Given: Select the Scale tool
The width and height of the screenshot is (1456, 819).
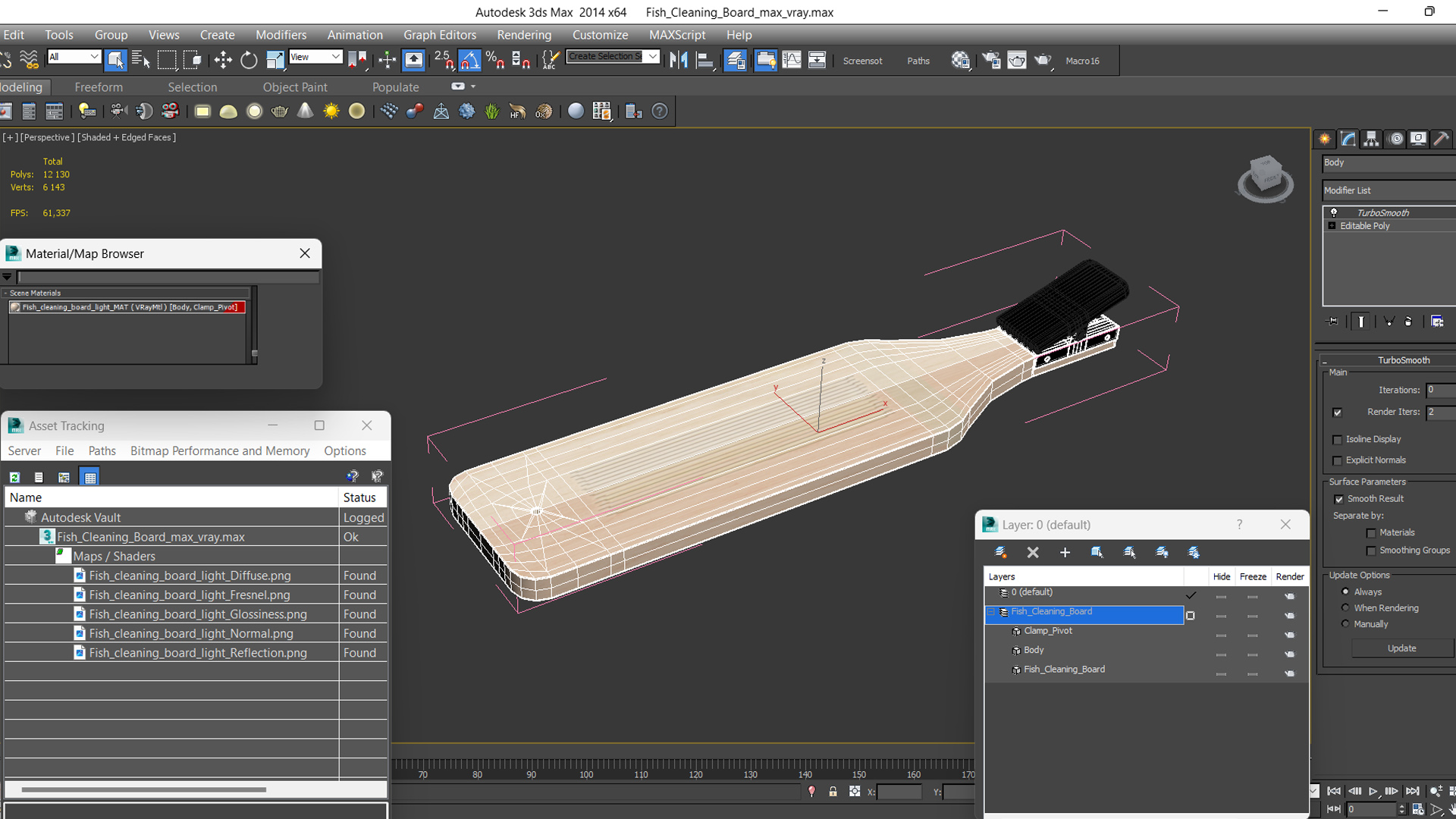Looking at the screenshot, I should [x=275, y=60].
